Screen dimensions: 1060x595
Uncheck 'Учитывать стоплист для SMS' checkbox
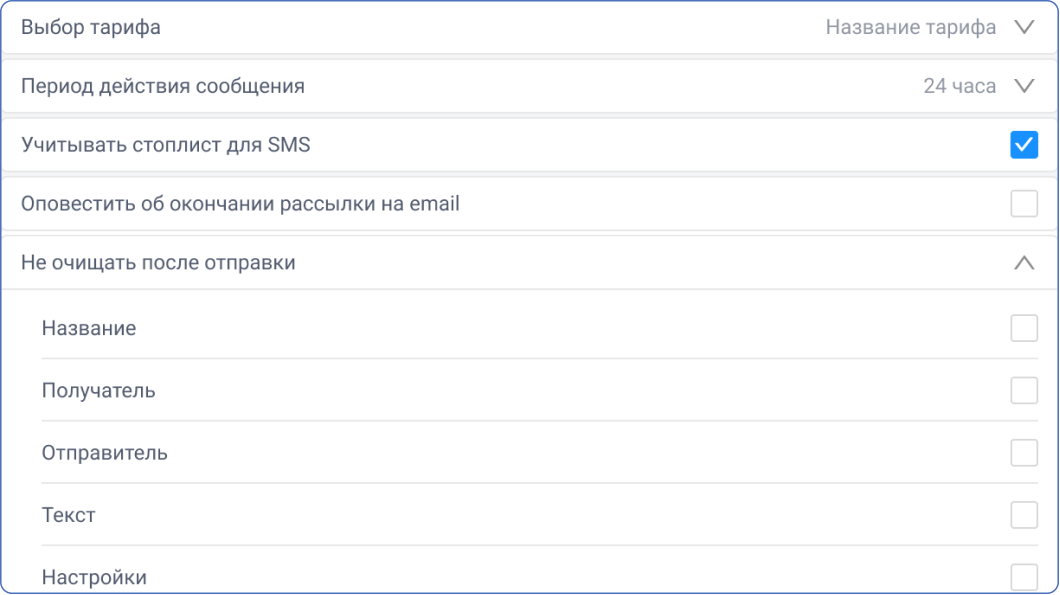tap(1024, 145)
